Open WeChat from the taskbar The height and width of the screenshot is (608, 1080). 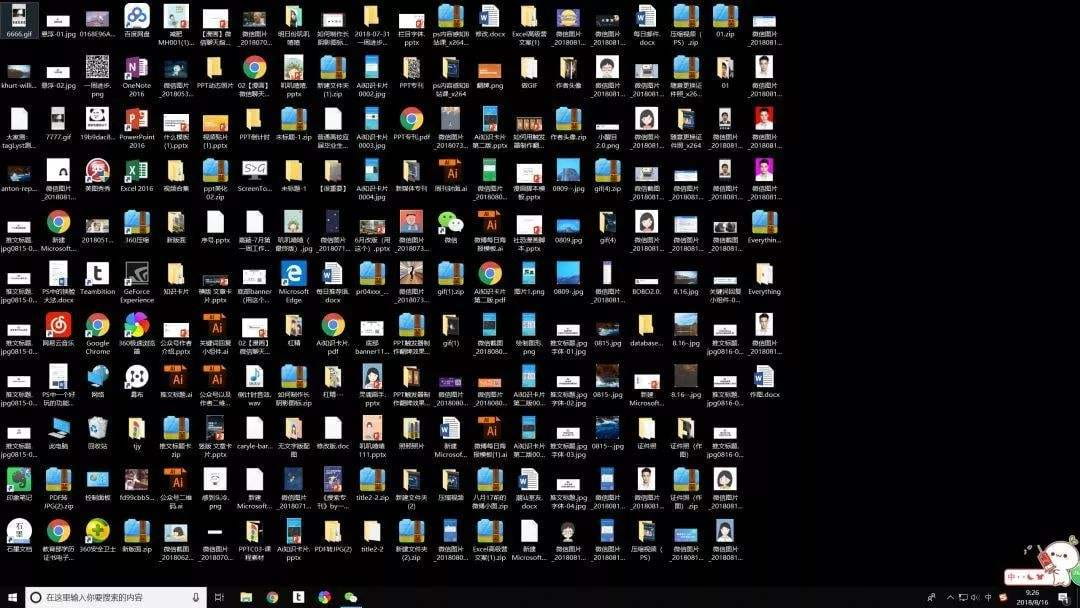click(350, 597)
